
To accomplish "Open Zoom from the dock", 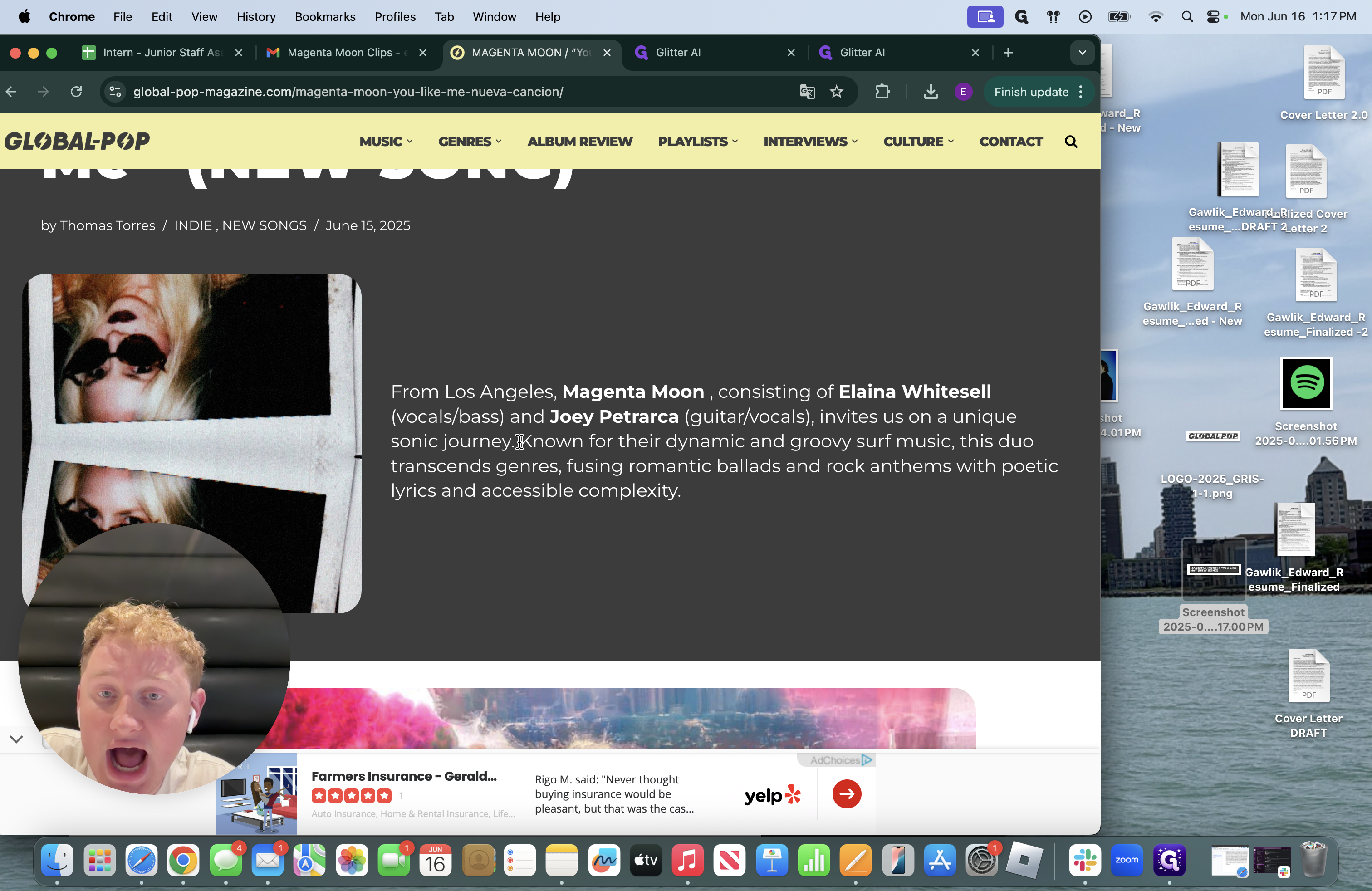I will (1127, 861).
